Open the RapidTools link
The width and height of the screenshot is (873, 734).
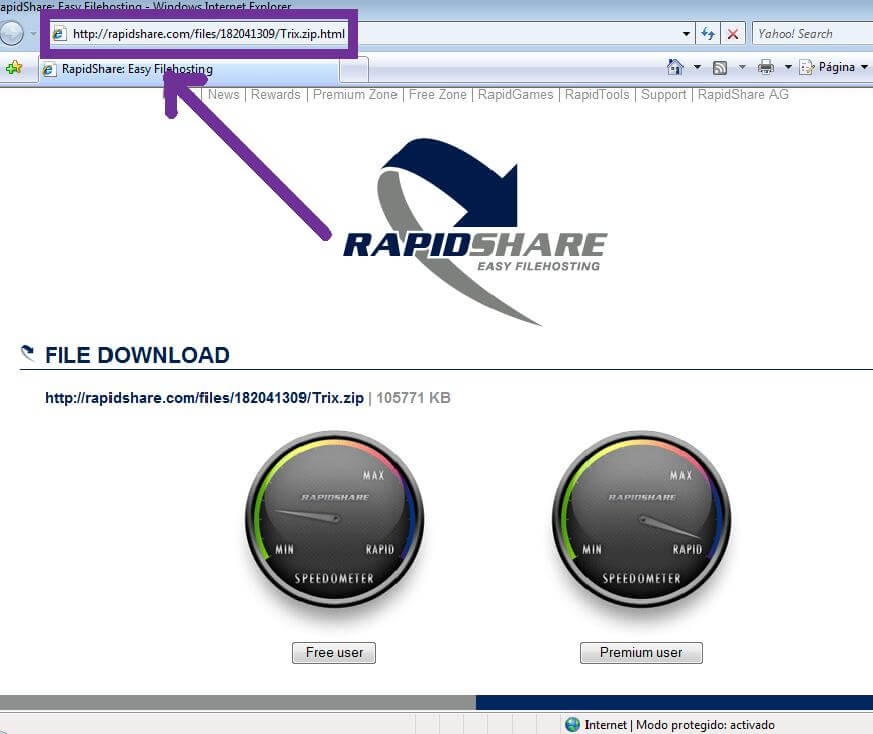click(597, 95)
